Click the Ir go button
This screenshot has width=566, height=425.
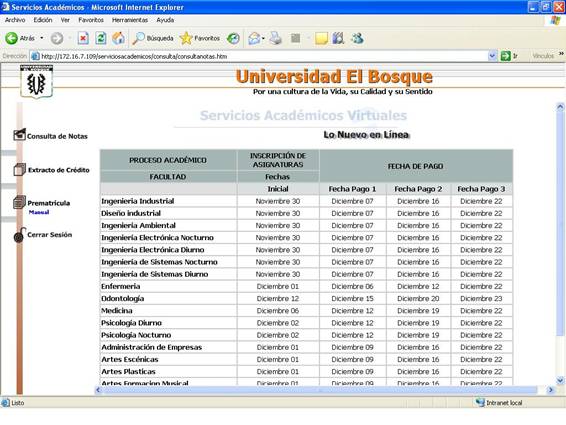point(509,56)
